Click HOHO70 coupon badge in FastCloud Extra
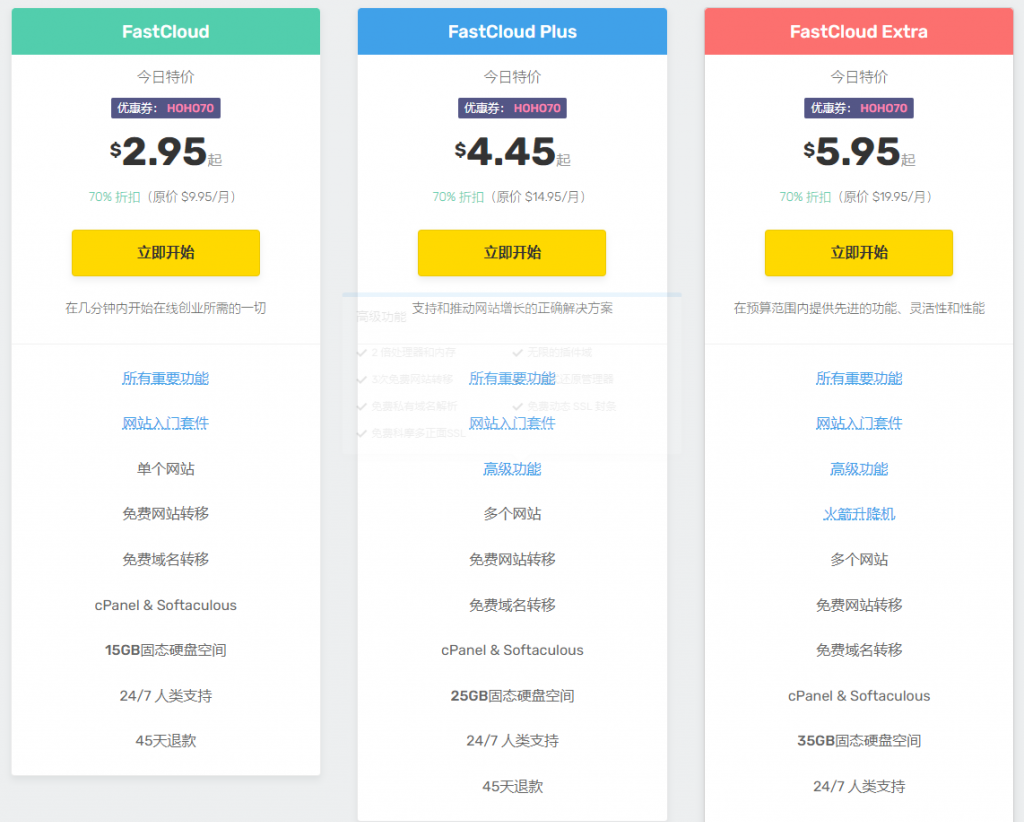Image resolution: width=1024 pixels, height=822 pixels. (x=858, y=108)
